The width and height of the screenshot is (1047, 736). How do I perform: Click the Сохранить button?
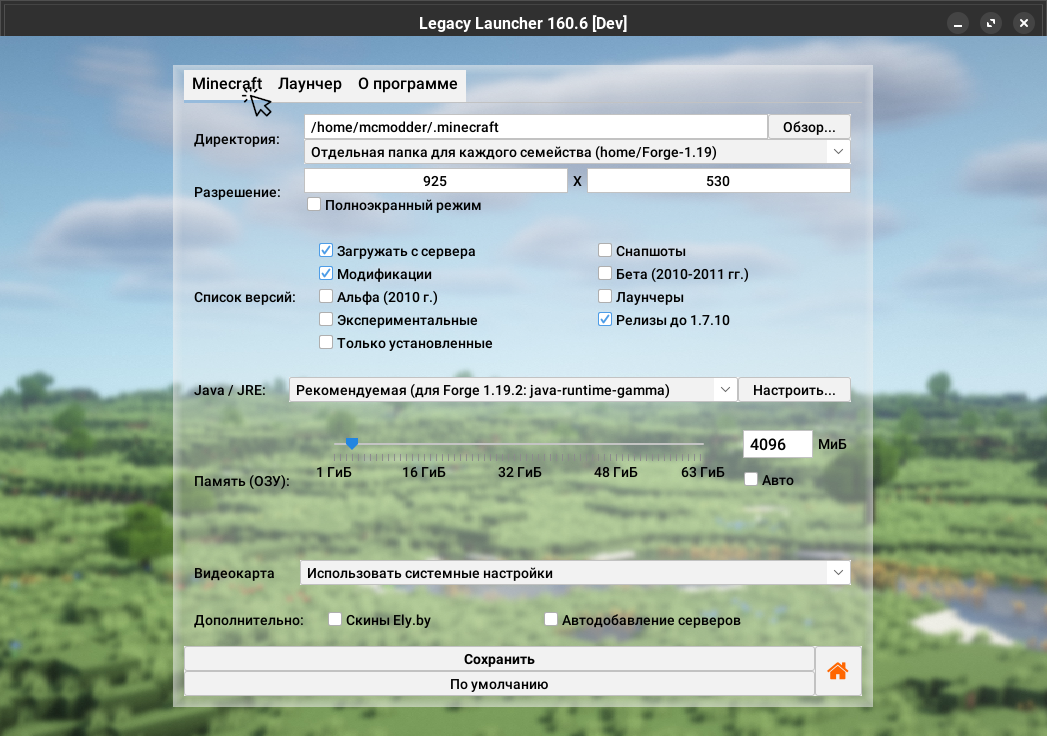coord(499,659)
